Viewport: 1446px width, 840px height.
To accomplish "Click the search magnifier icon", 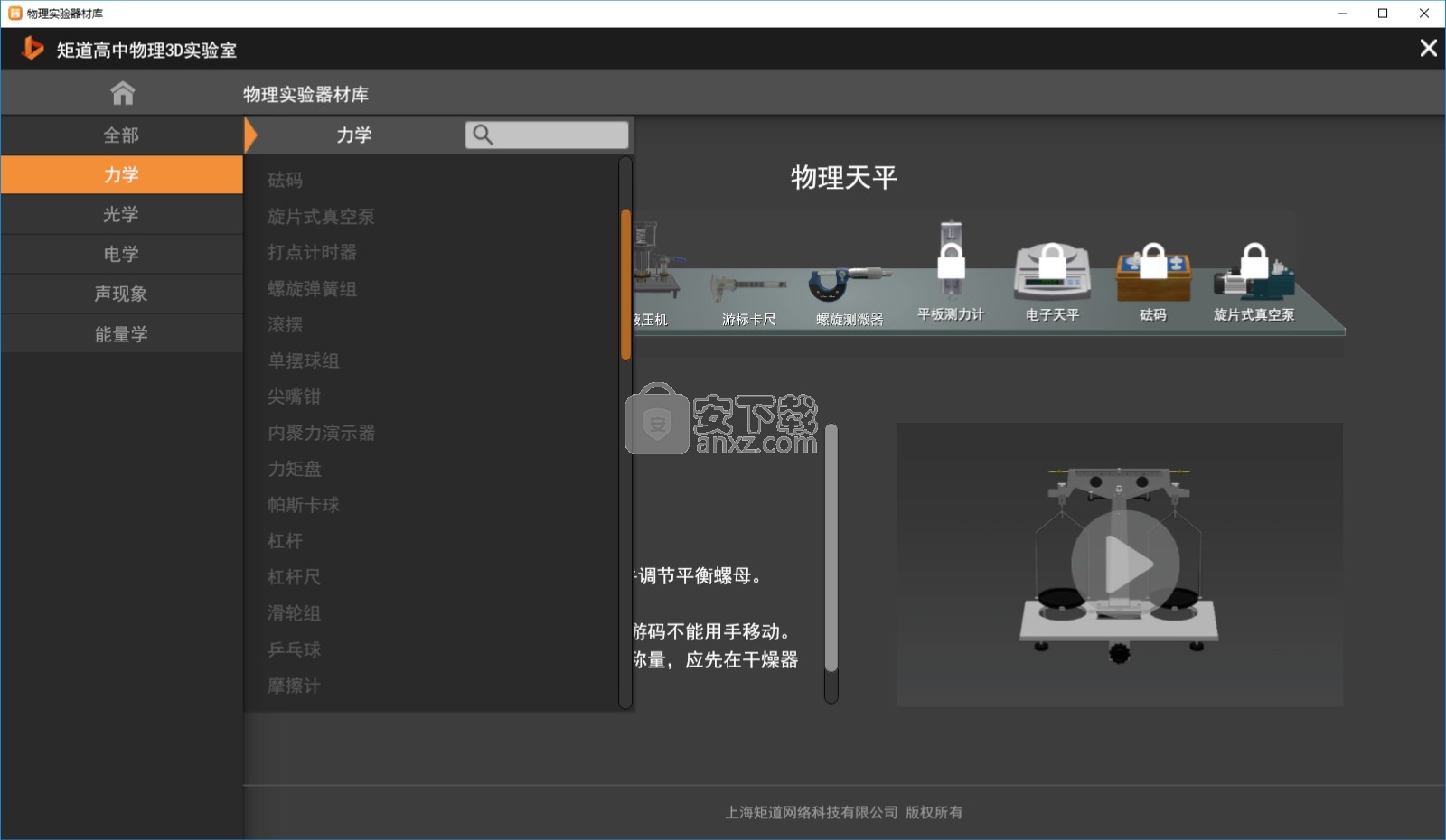I will coord(483,135).
